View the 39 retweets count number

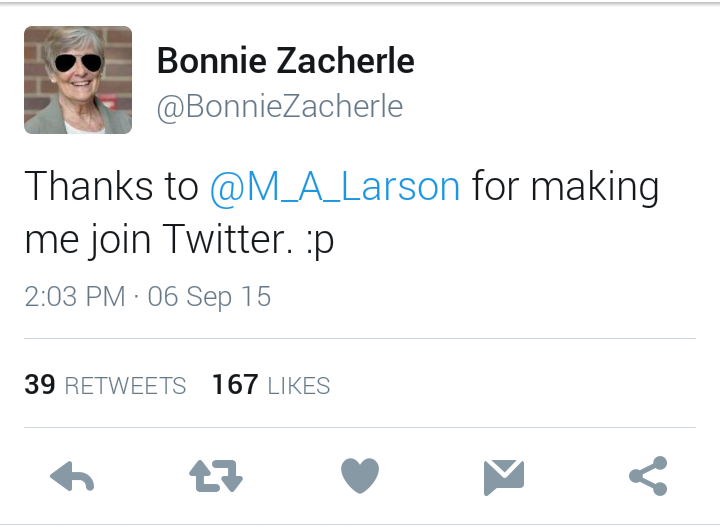pyautogui.click(x=39, y=385)
